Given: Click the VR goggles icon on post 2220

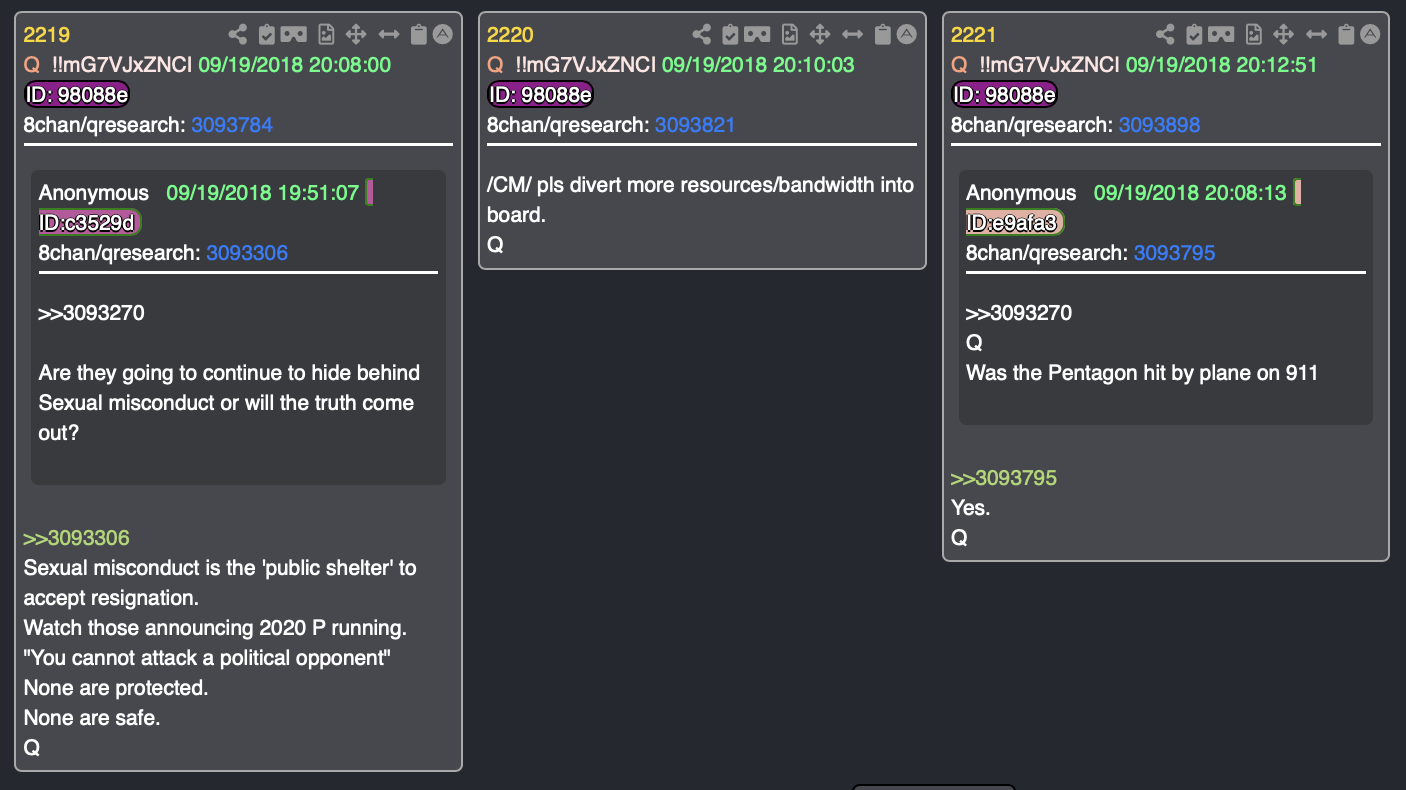Looking at the screenshot, I should pos(757,35).
